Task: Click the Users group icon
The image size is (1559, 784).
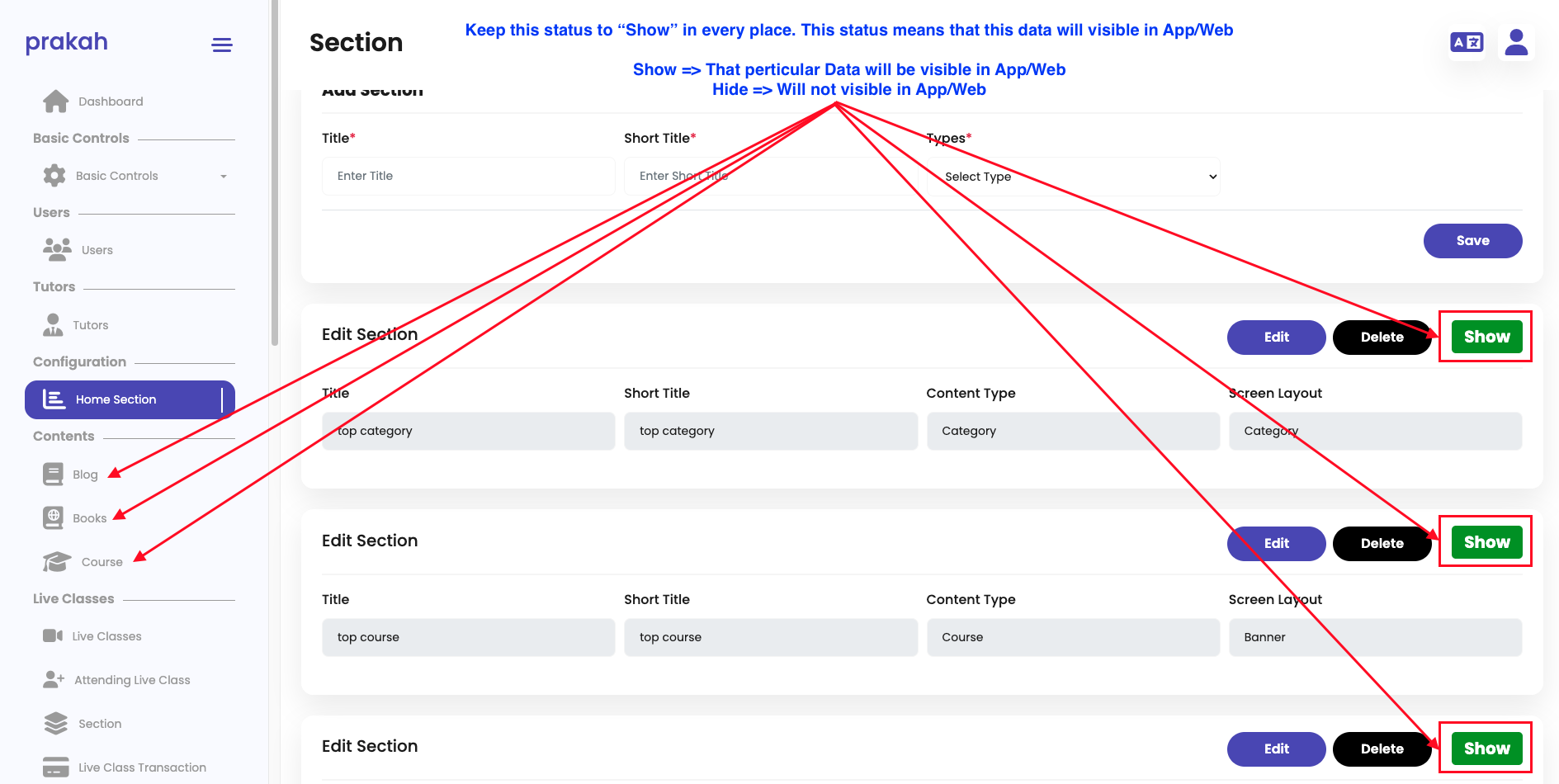Action: [57, 249]
